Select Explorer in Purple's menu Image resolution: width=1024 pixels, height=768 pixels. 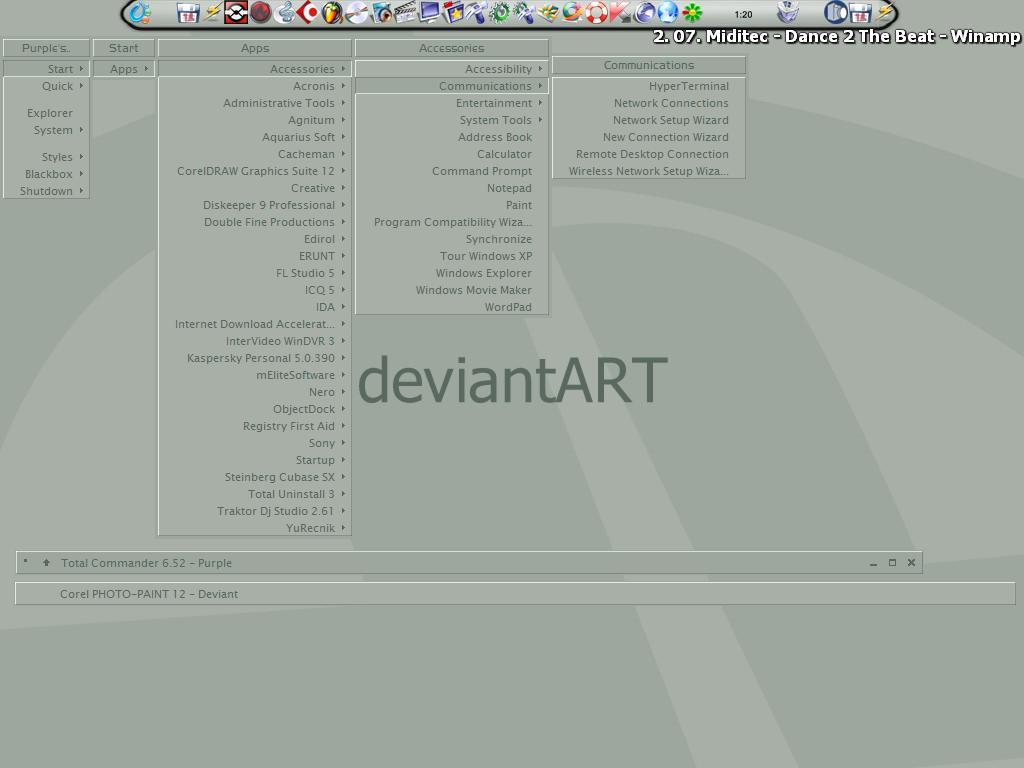(46, 113)
